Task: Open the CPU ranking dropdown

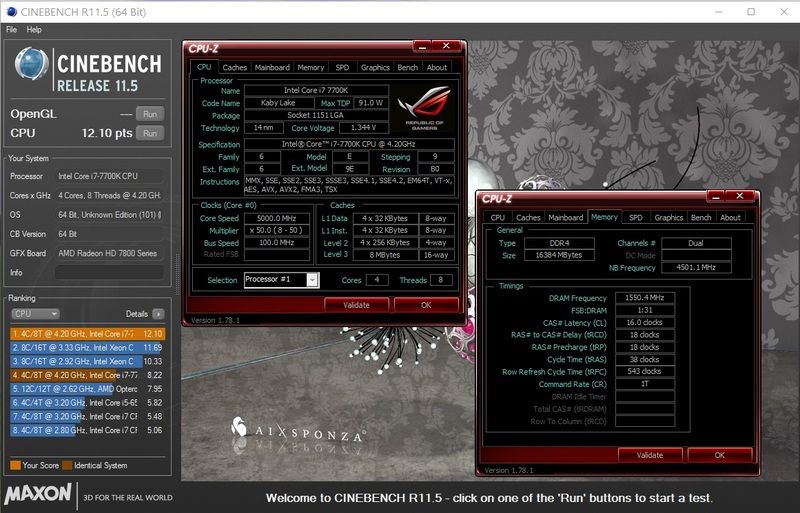Action: pos(35,314)
